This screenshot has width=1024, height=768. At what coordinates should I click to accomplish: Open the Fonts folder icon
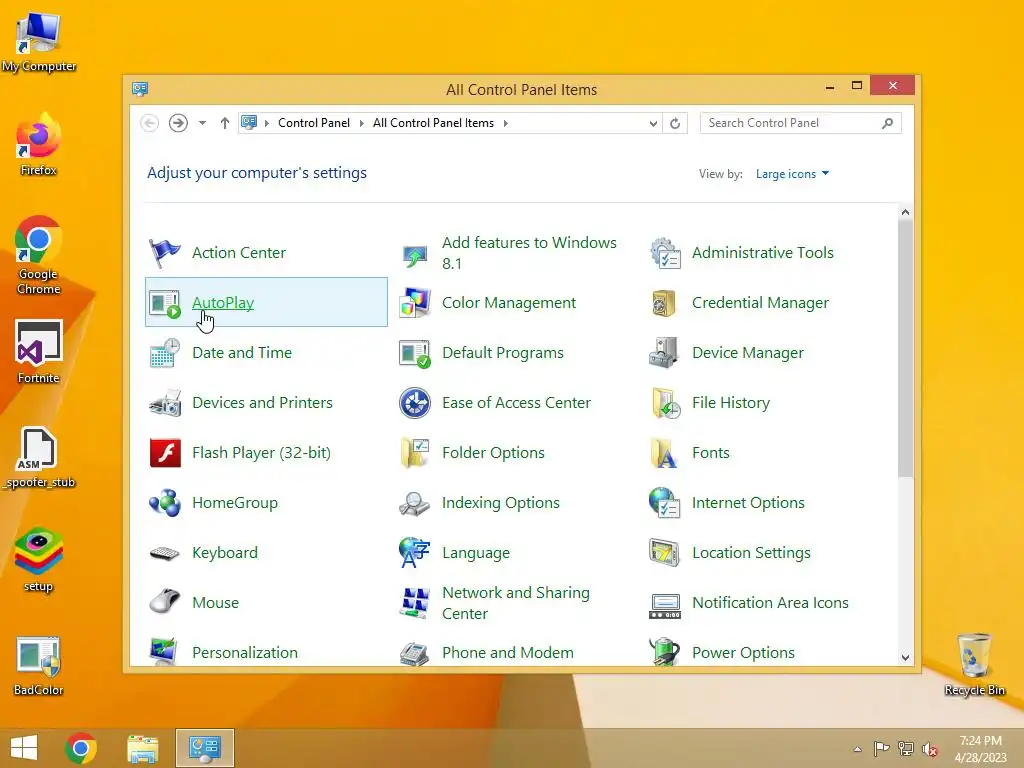click(664, 453)
